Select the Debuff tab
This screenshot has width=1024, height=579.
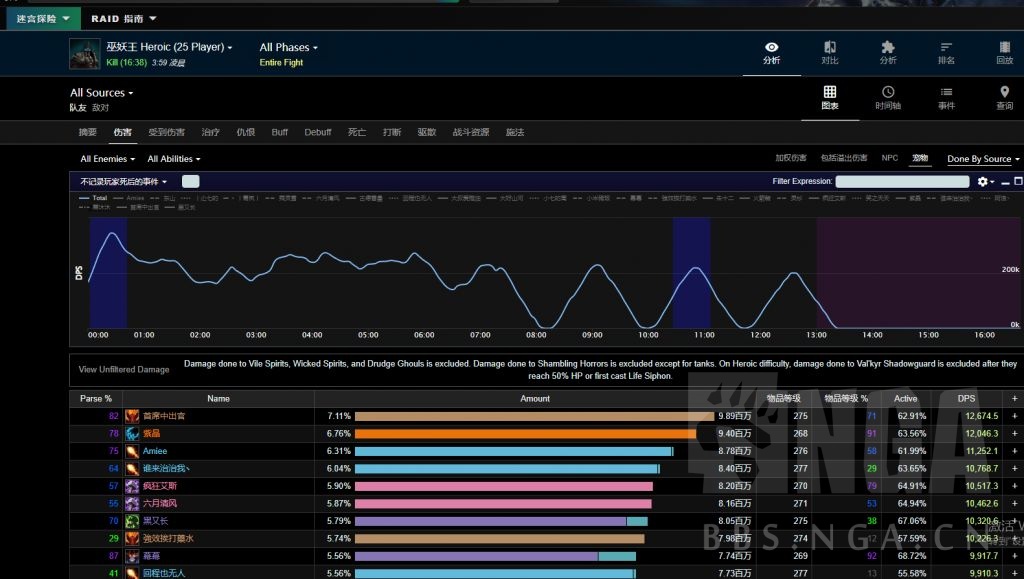[318, 132]
